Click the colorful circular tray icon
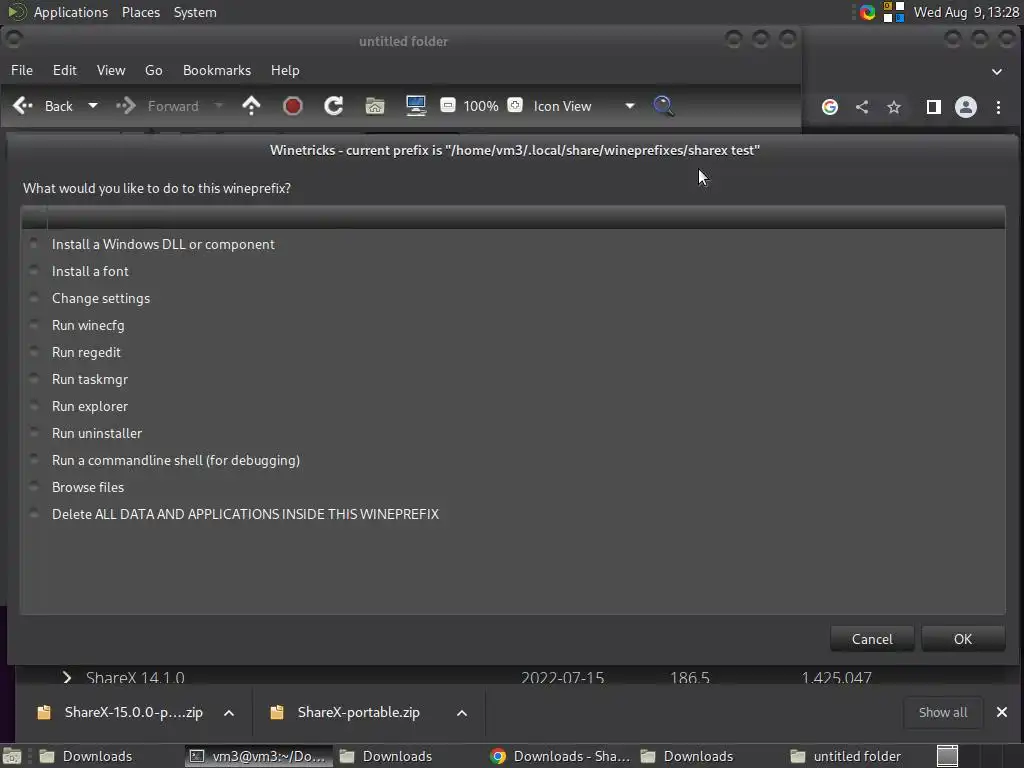Viewport: 1024px width, 768px height. click(x=867, y=12)
